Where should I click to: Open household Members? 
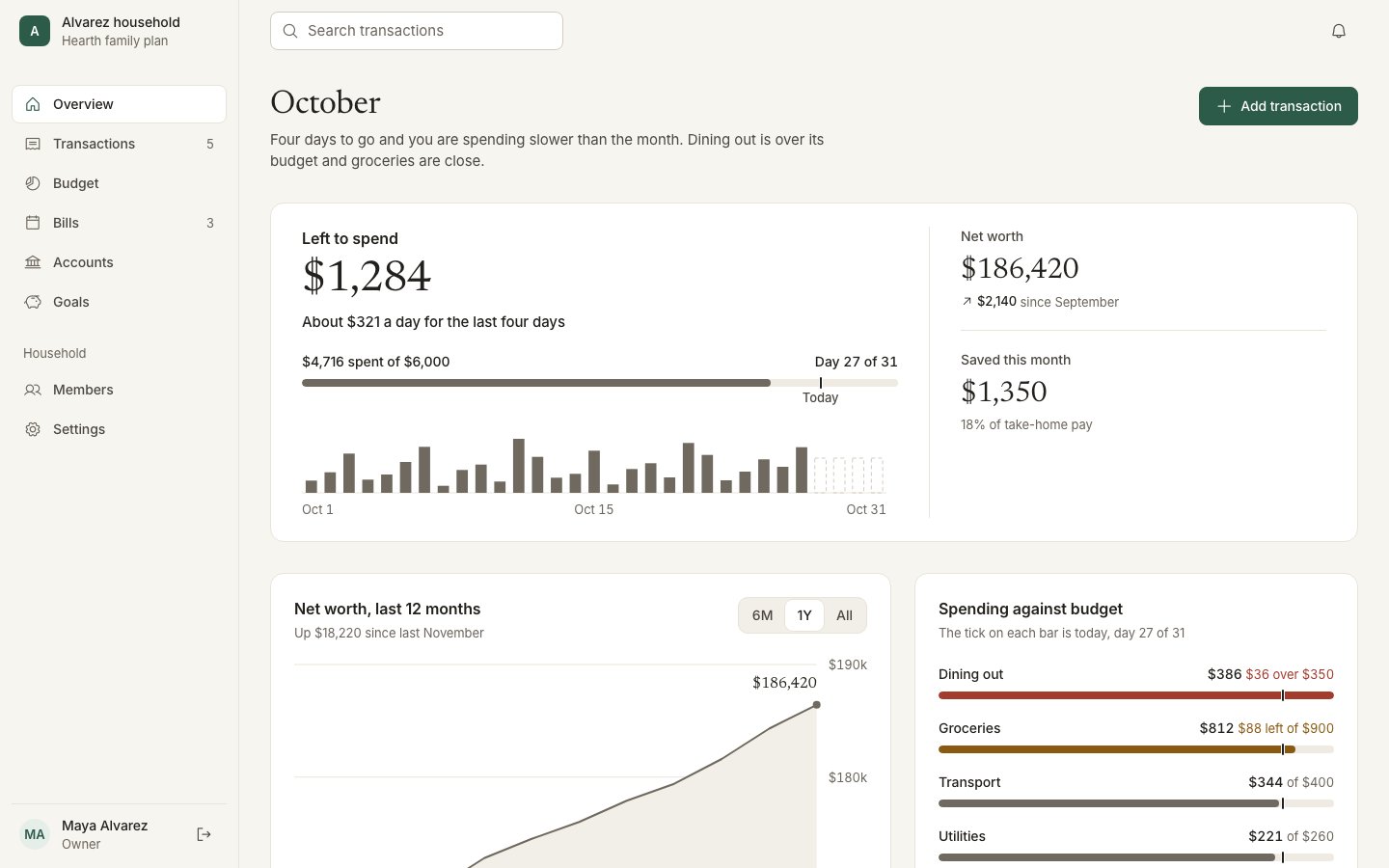[x=119, y=390]
